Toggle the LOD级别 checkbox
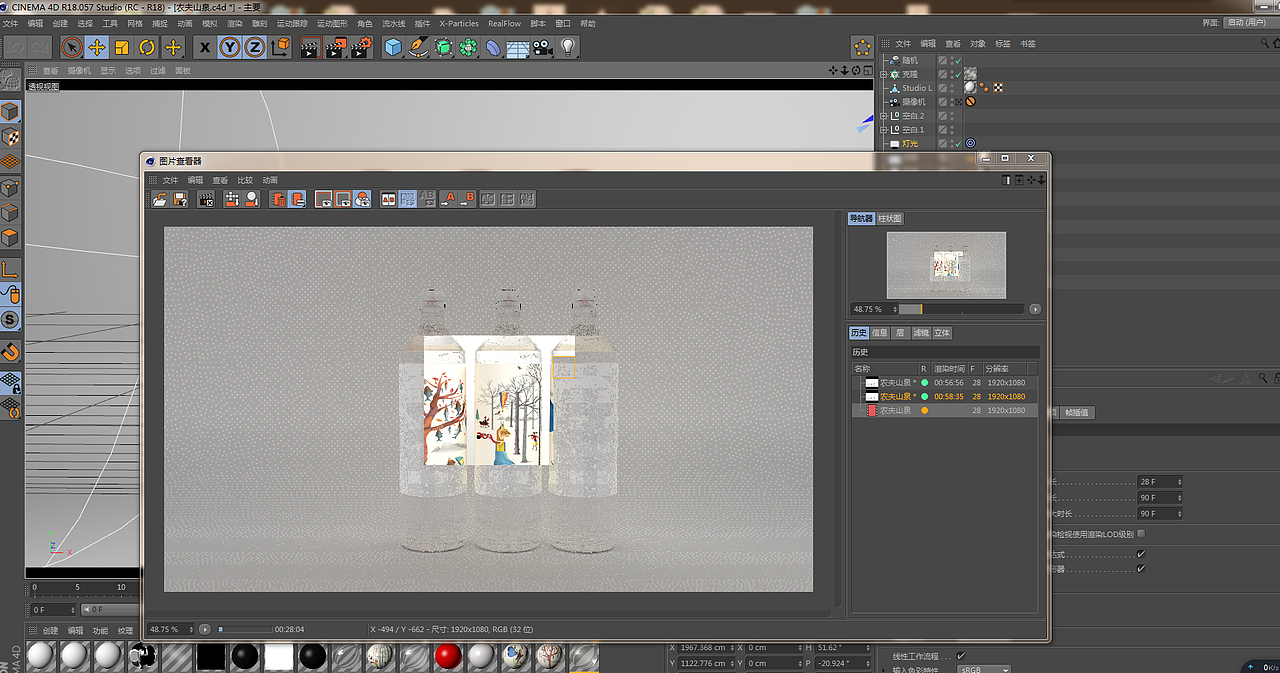 click(1141, 533)
